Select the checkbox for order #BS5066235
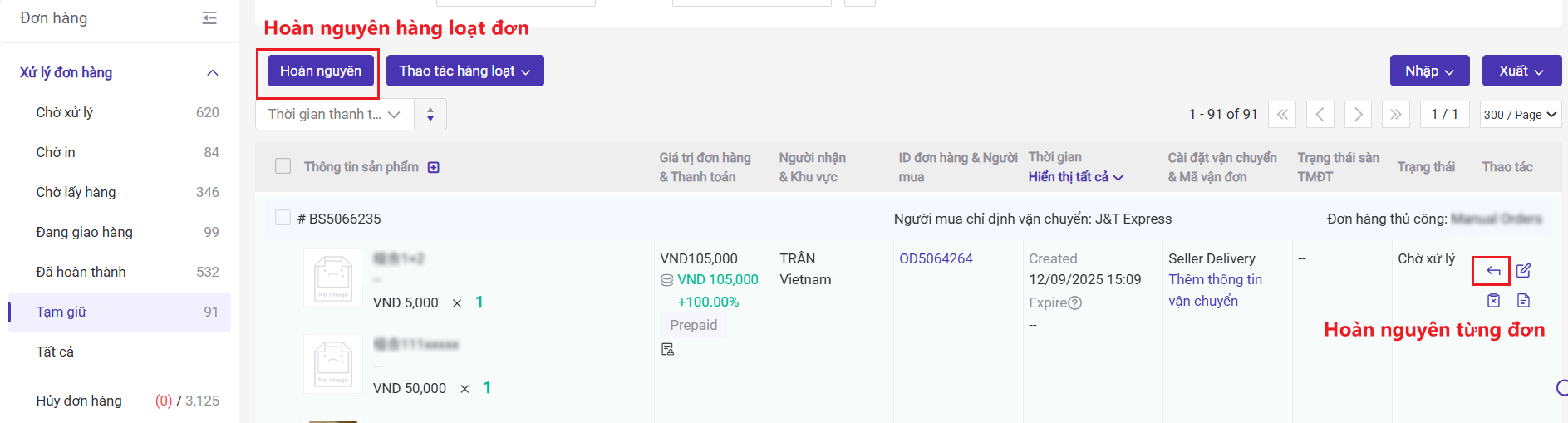This screenshot has width=1568, height=423. click(283, 218)
